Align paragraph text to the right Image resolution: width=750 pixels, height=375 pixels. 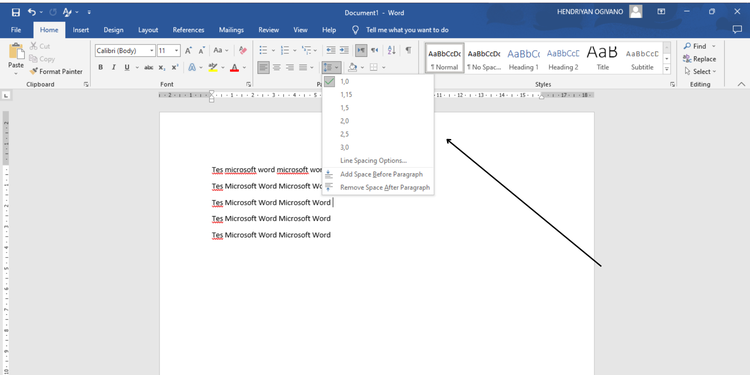coord(290,67)
